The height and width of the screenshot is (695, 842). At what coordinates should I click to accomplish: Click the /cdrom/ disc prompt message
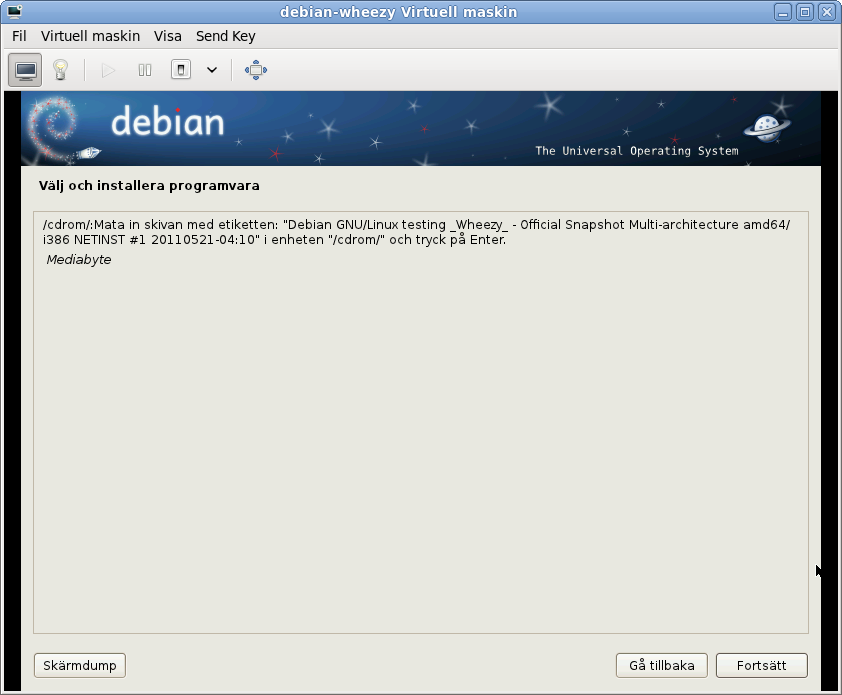416,232
